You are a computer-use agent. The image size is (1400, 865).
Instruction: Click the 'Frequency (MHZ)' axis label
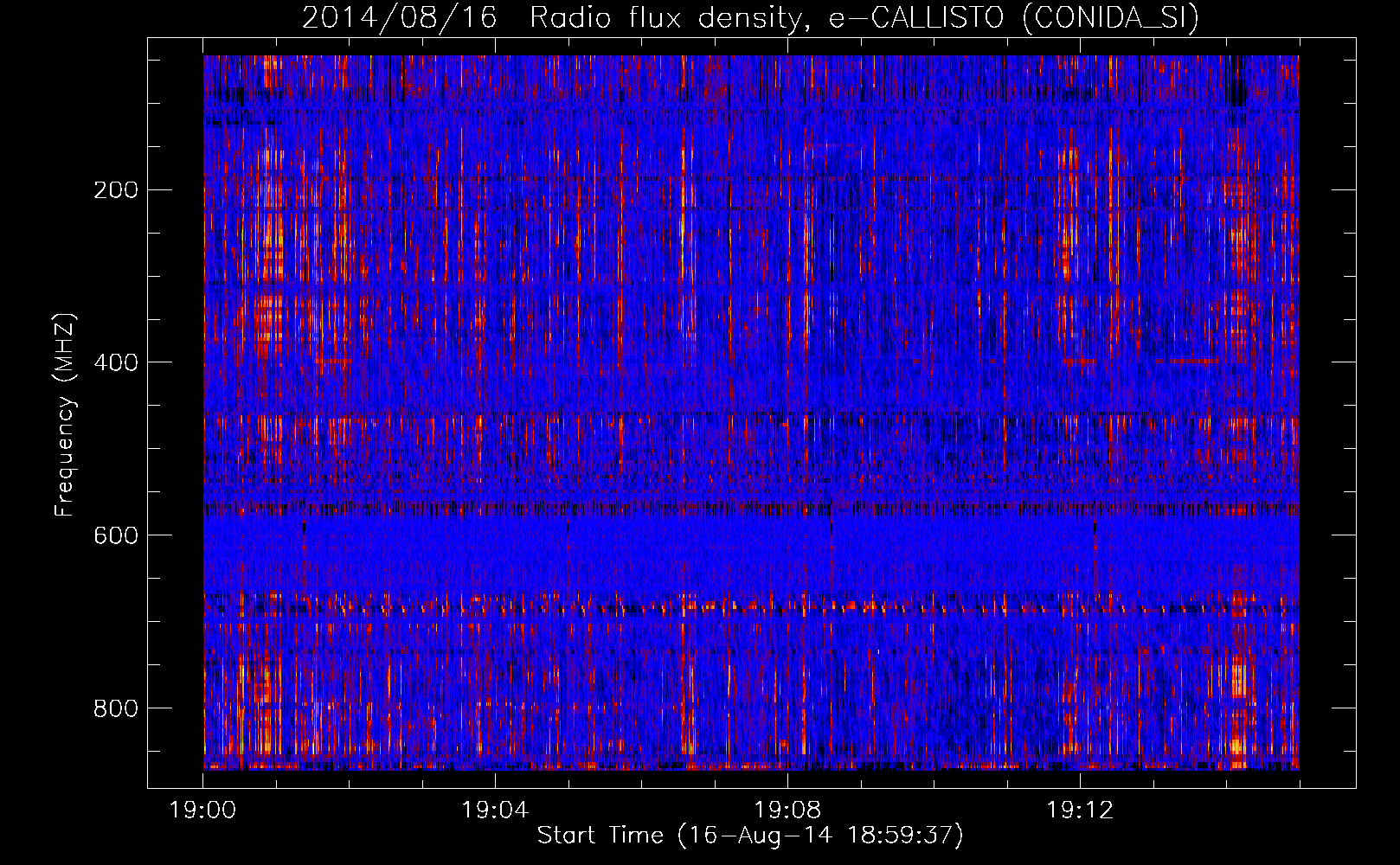point(65,414)
